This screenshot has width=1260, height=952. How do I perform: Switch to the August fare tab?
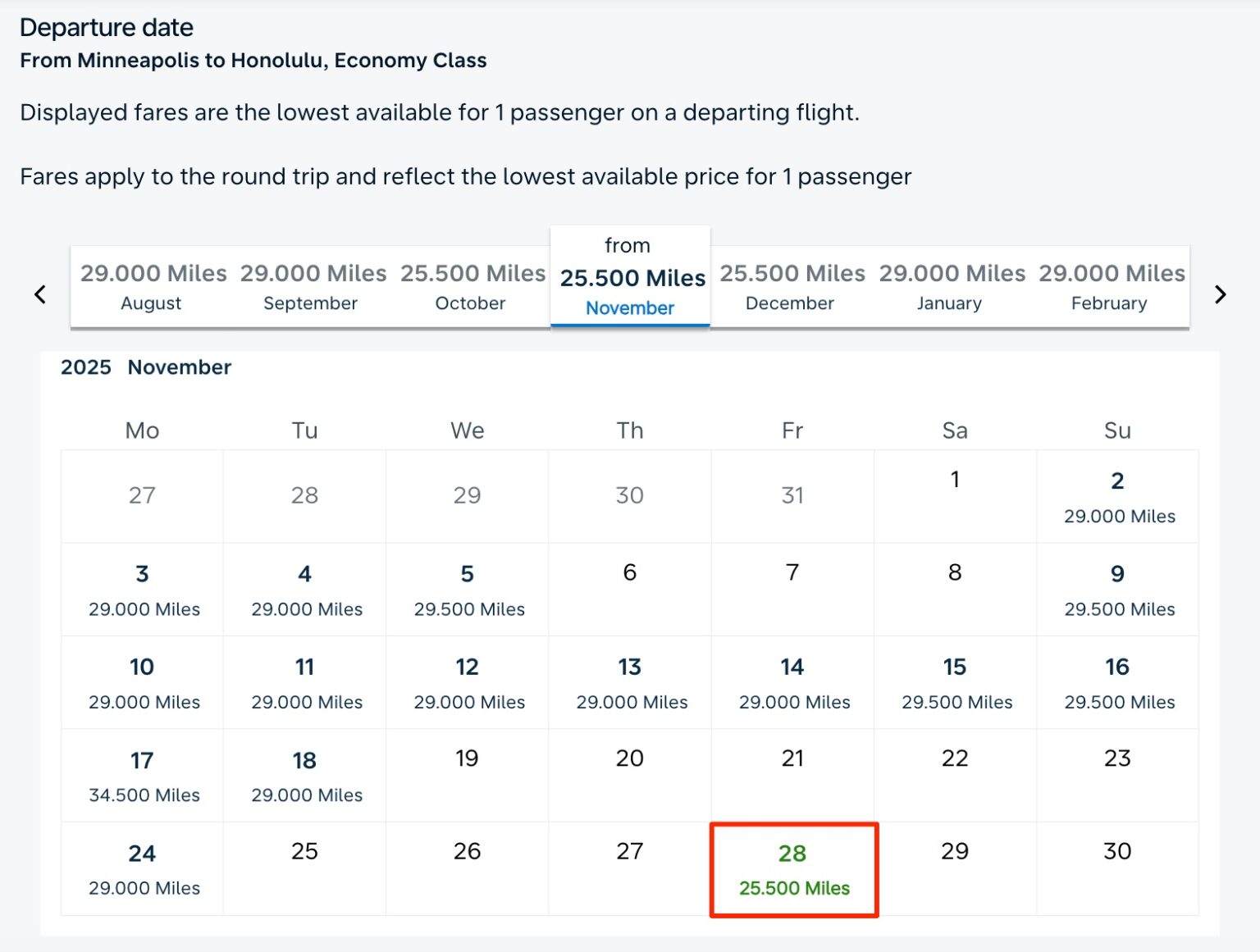[x=152, y=287]
